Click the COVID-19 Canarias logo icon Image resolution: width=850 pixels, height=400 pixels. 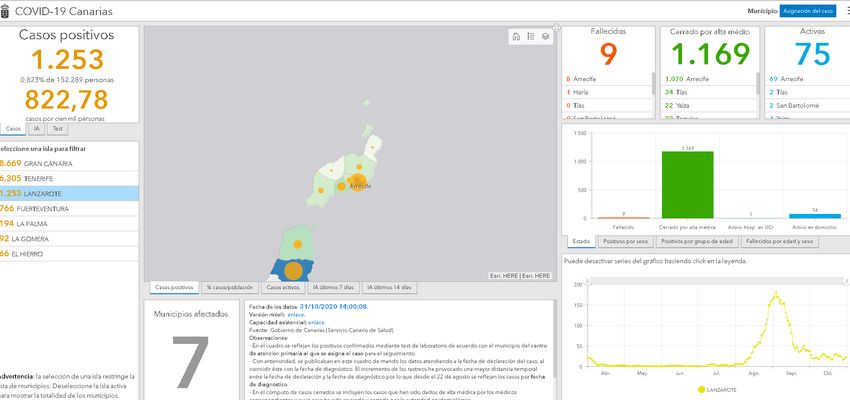click(8, 11)
